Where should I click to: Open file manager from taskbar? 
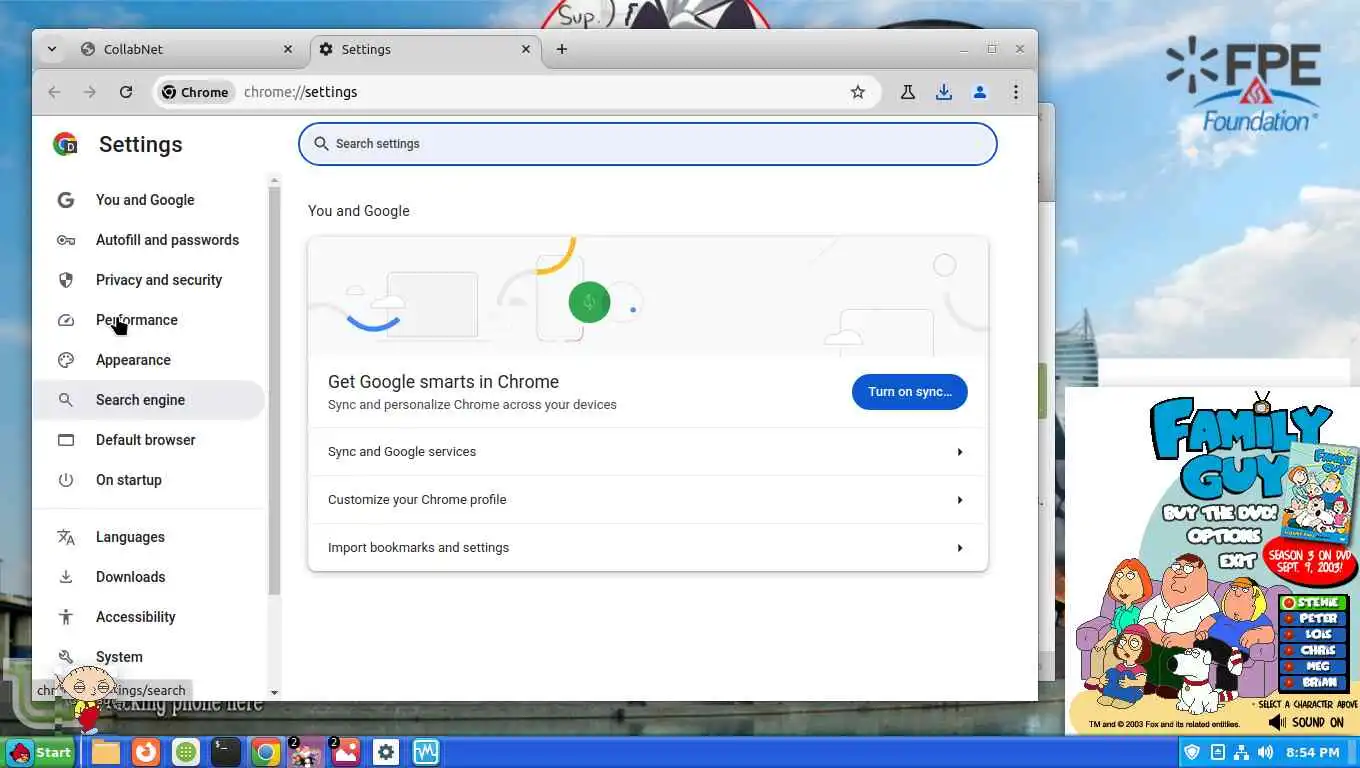[x=105, y=752]
